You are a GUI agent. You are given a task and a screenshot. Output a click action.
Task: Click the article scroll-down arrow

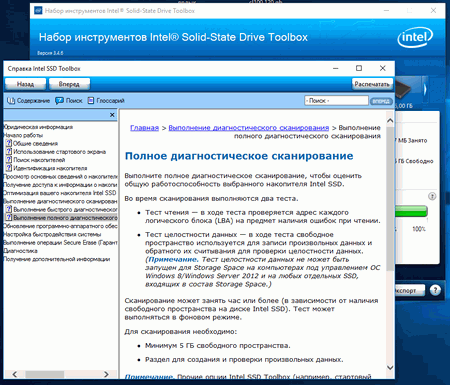tap(390, 367)
